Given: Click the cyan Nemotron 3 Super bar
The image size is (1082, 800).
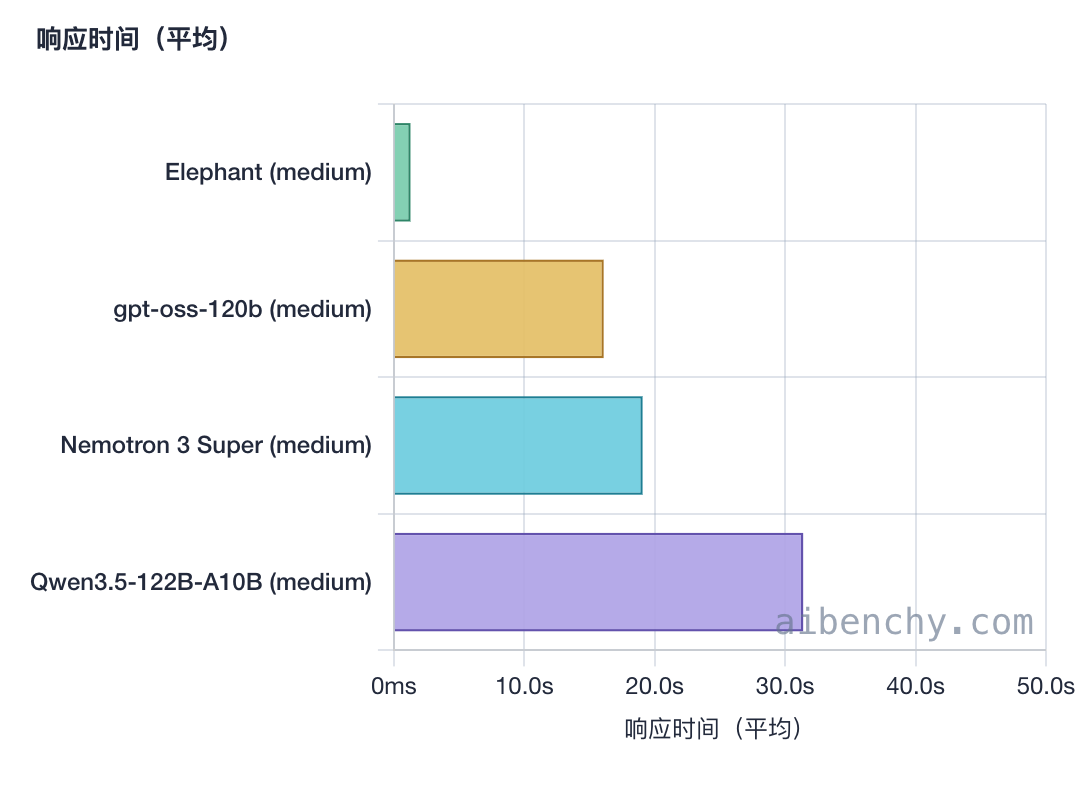Looking at the screenshot, I should click(x=517, y=445).
